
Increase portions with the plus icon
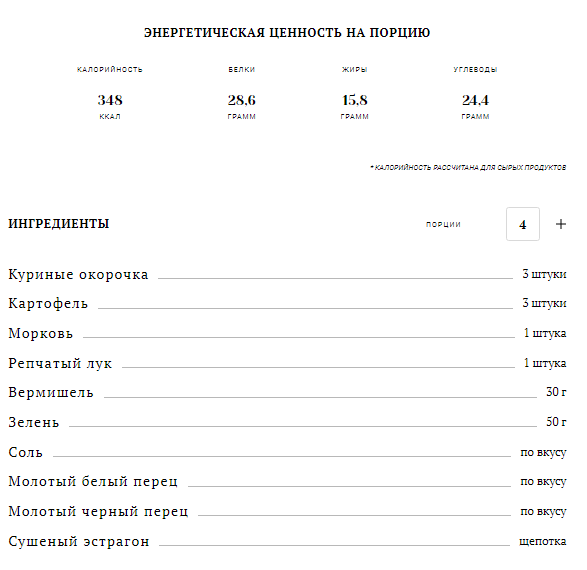[x=560, y=224]
